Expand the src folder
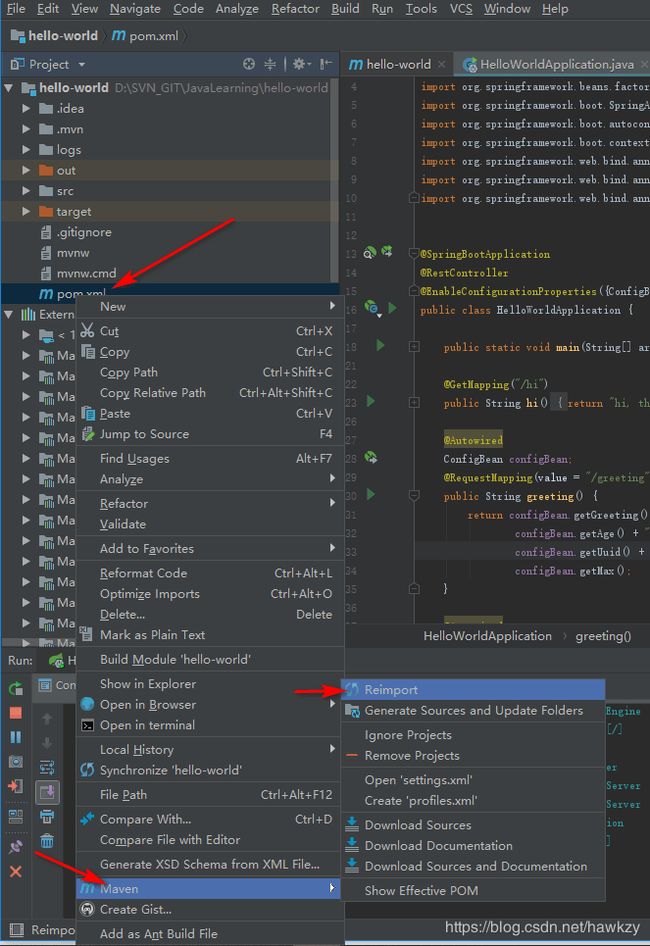650x946 pixels. point(26,191)
